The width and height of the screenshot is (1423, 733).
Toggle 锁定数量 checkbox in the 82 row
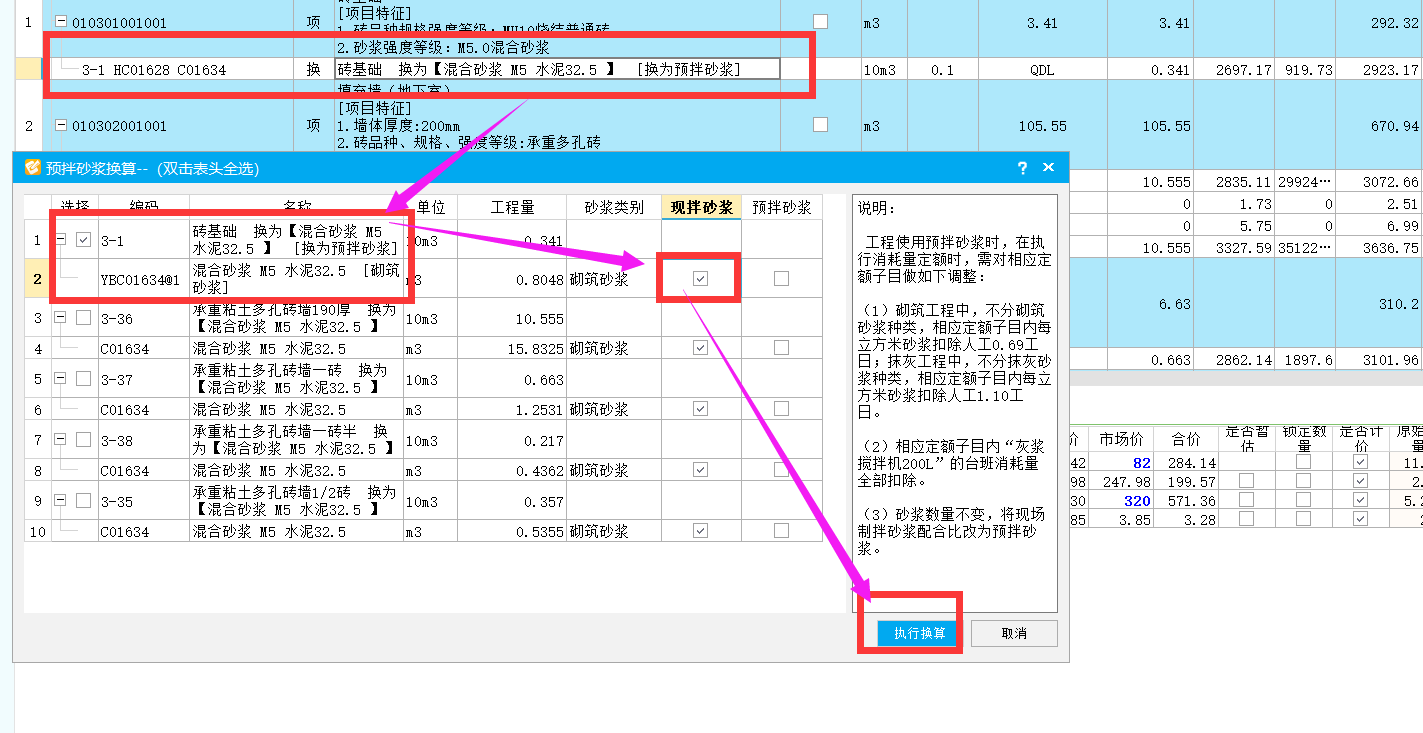tap(1303, 463)
